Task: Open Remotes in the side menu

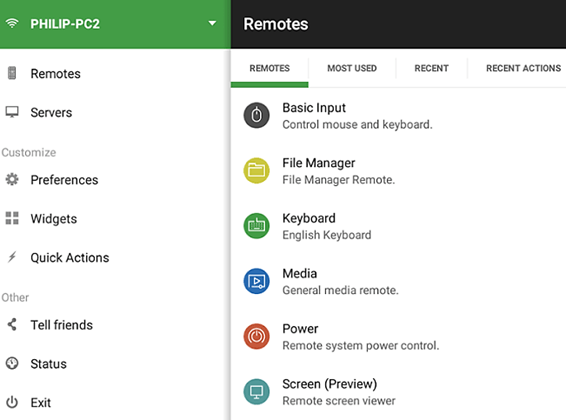Action: point(56,74)
